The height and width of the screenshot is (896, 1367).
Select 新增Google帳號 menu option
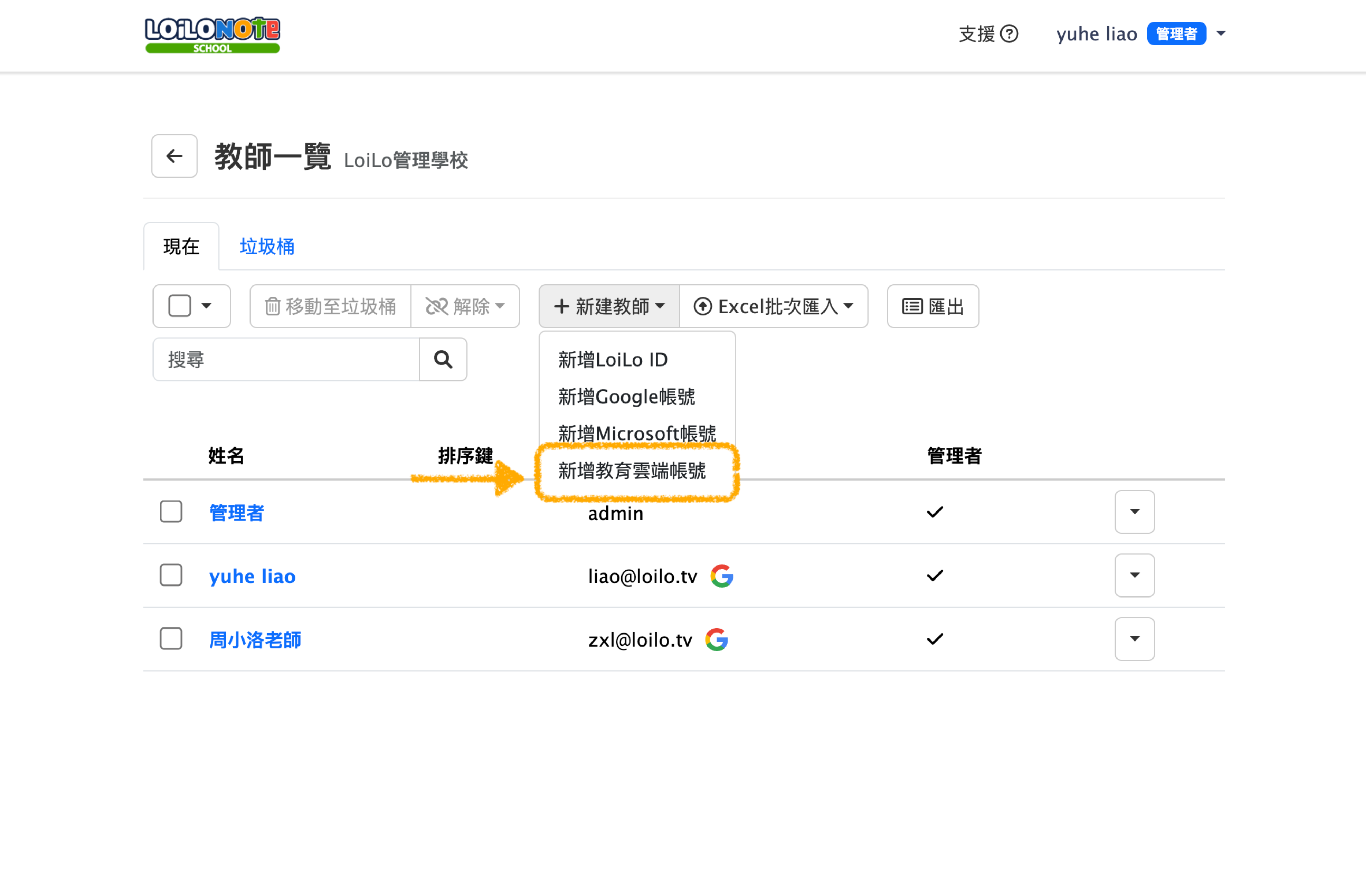(x=626, y=397)
